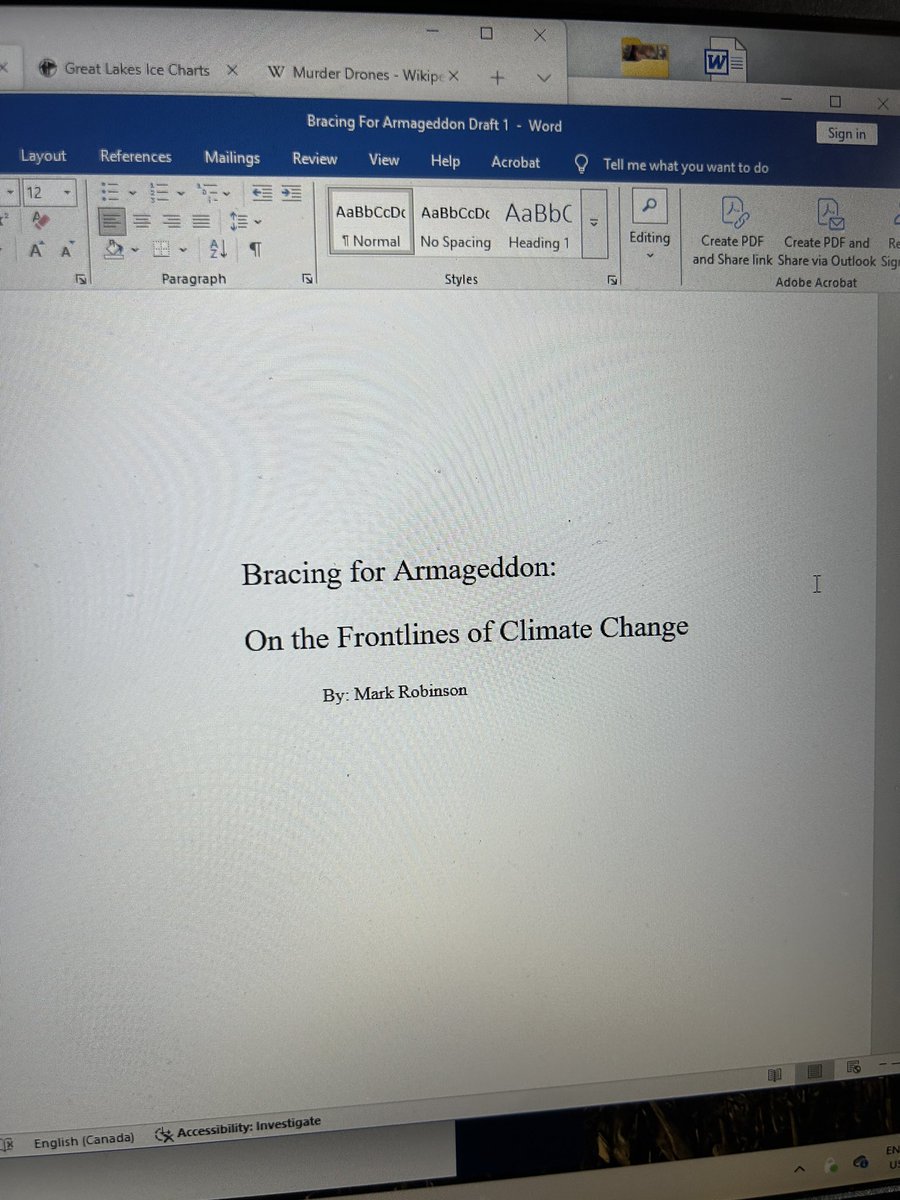
Task: Click the Sign in button
Action: click(846, 133)
